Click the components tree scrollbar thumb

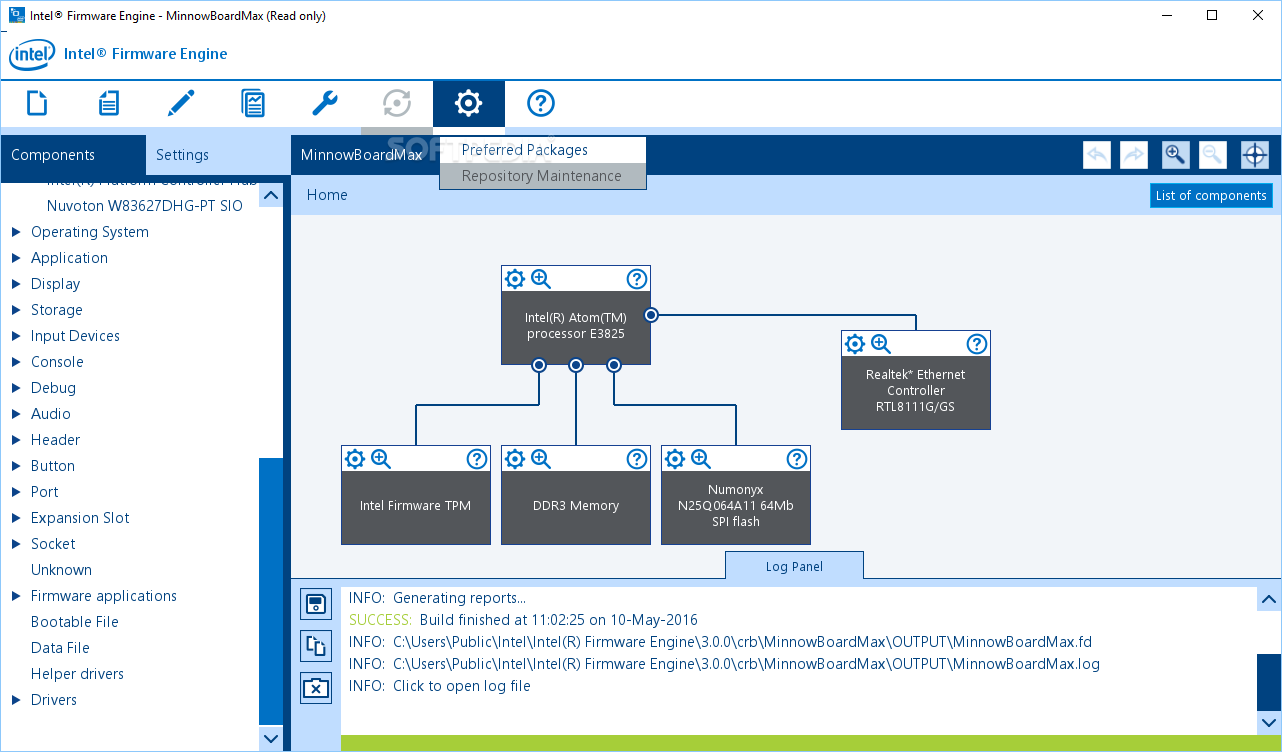[x=271, y=591]
